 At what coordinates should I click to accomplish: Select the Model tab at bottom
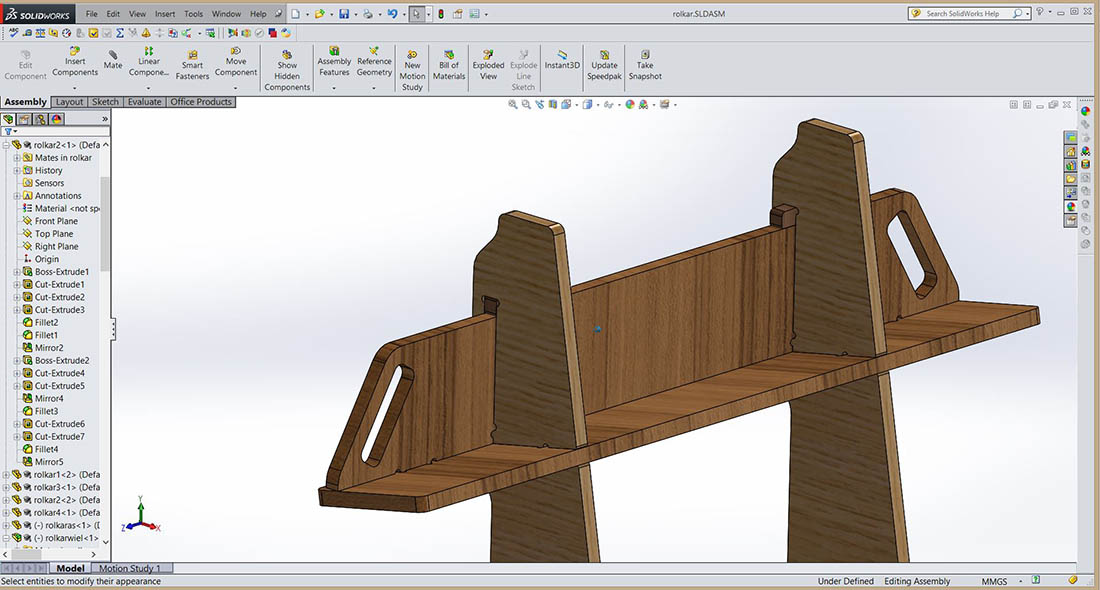(70, 568)
